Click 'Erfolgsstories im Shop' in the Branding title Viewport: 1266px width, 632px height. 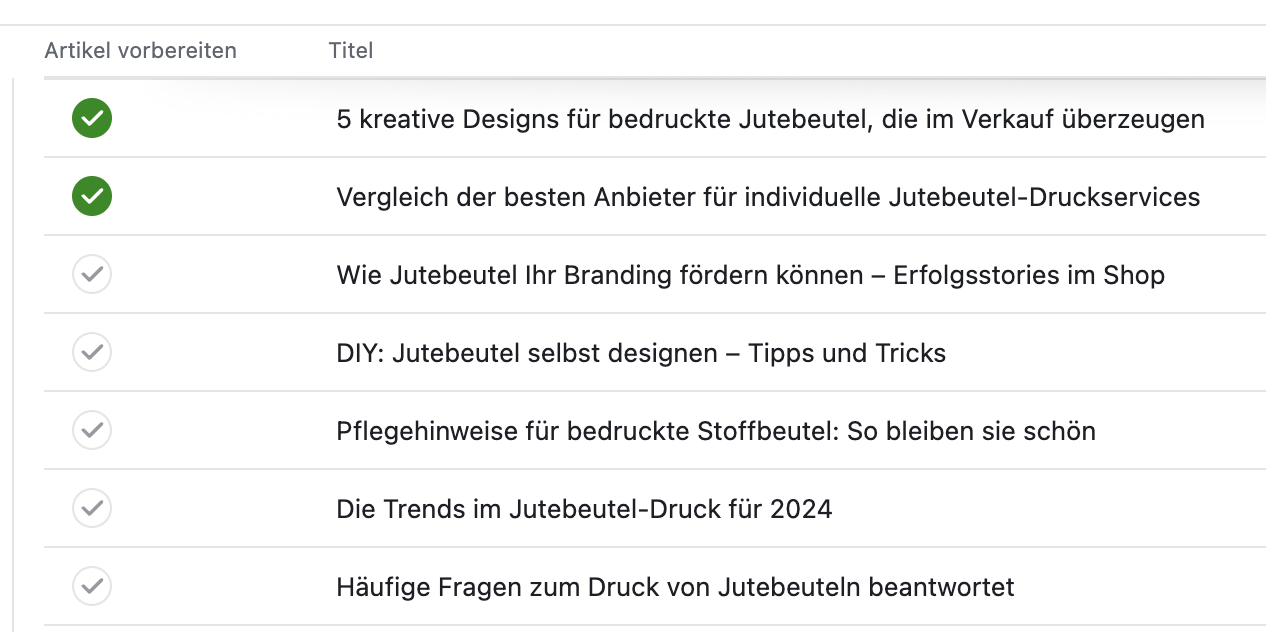1029,275
